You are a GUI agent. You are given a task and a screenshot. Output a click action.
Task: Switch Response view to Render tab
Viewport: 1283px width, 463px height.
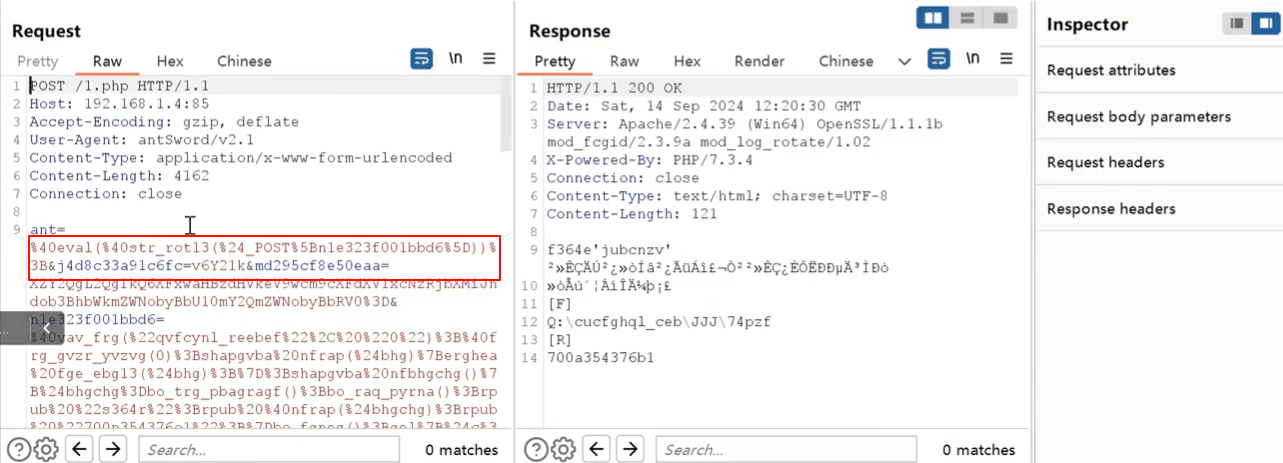pyautogui.click(x=760, y=61)
